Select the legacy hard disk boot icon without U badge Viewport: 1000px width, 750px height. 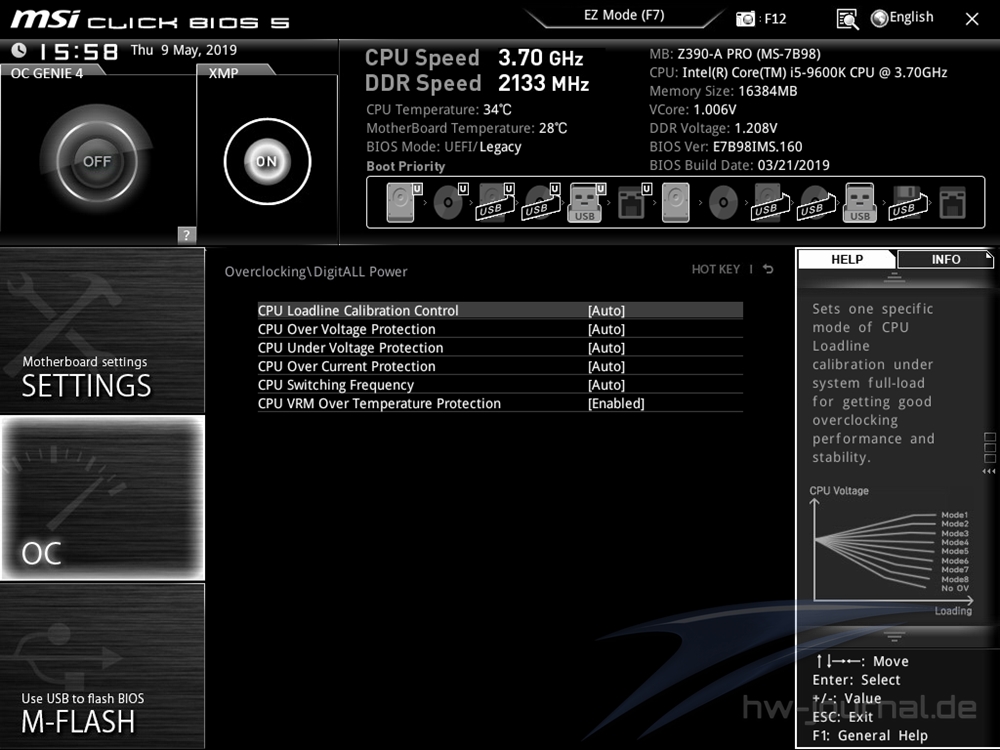tap(675, 203)
